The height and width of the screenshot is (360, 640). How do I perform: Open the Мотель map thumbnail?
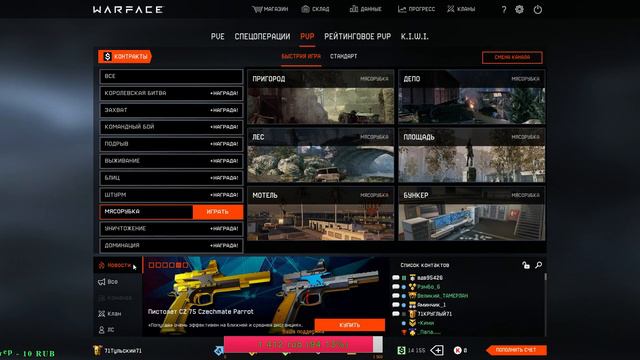(320, 214)
